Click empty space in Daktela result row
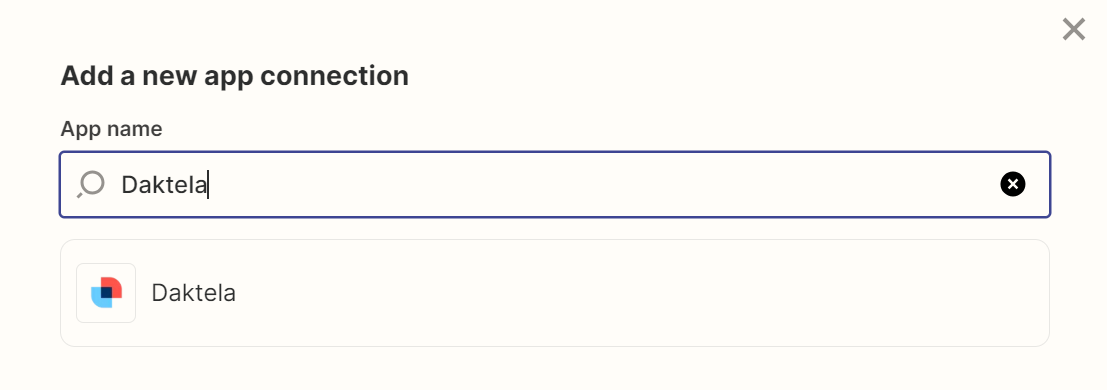The width and height of the screenshot is (1107, 390). tap(635, 292)
